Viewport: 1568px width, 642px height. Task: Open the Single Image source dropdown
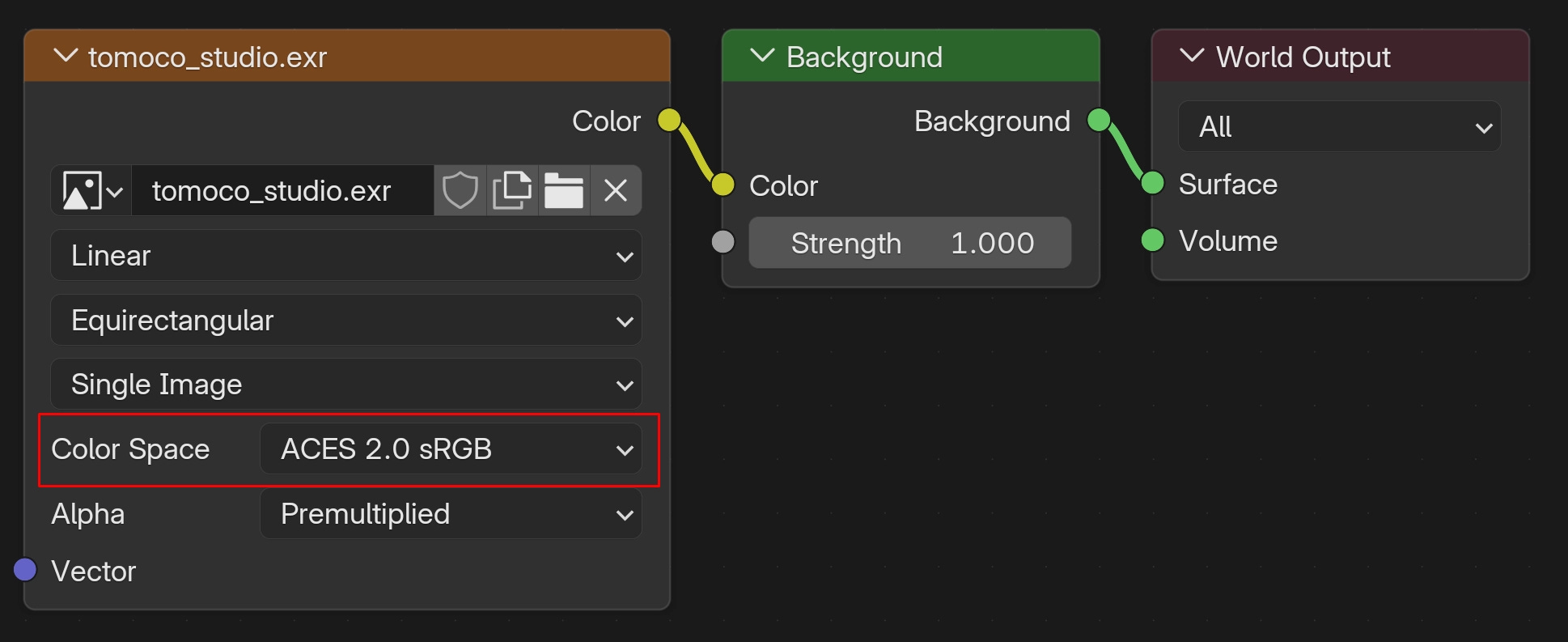346,384
